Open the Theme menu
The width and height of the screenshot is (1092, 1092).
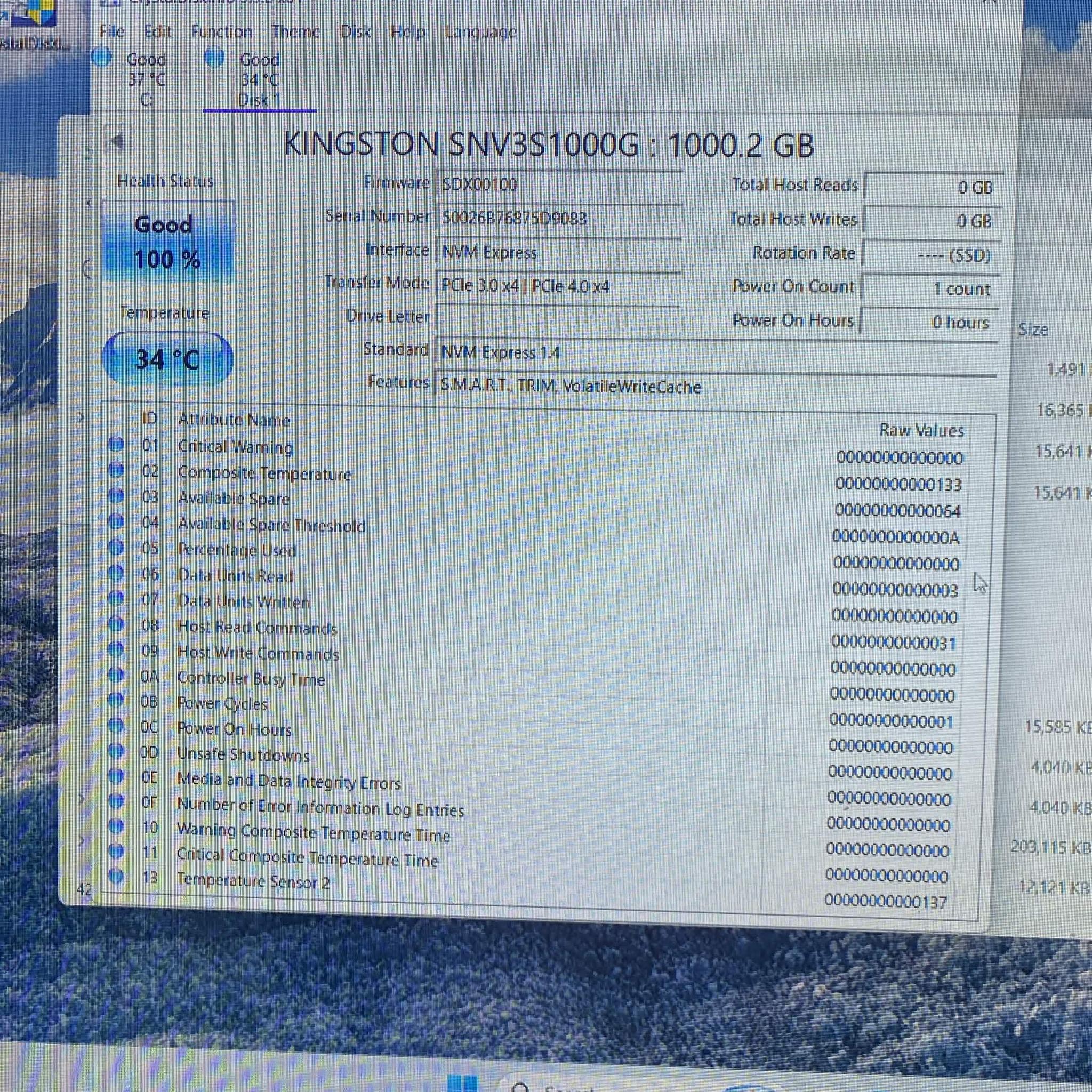coord(295,31)
